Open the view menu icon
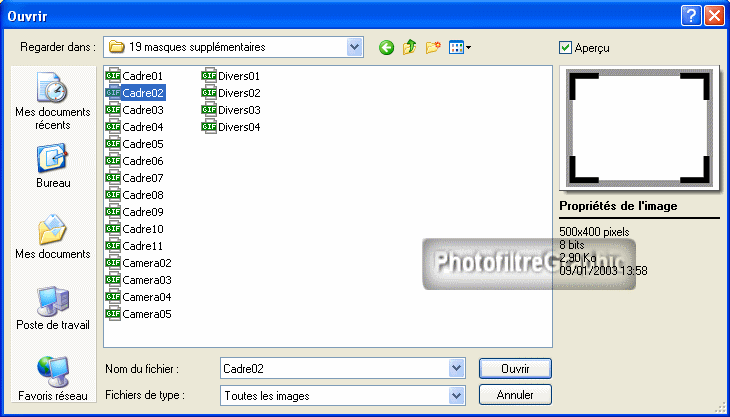The width and height of the screenshot is (730, 417). 460,47
